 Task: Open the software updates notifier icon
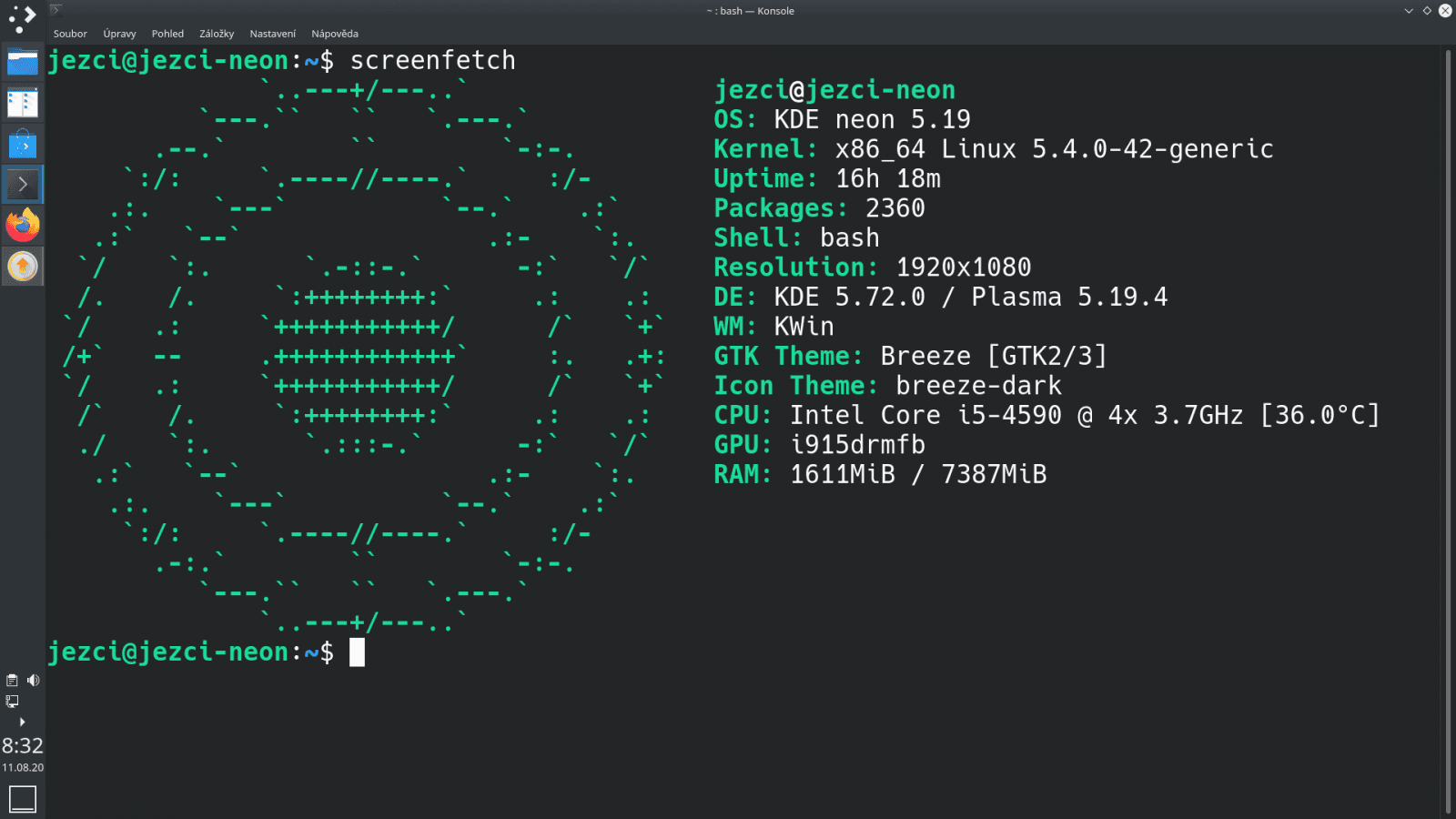click(x=22, y=266)
